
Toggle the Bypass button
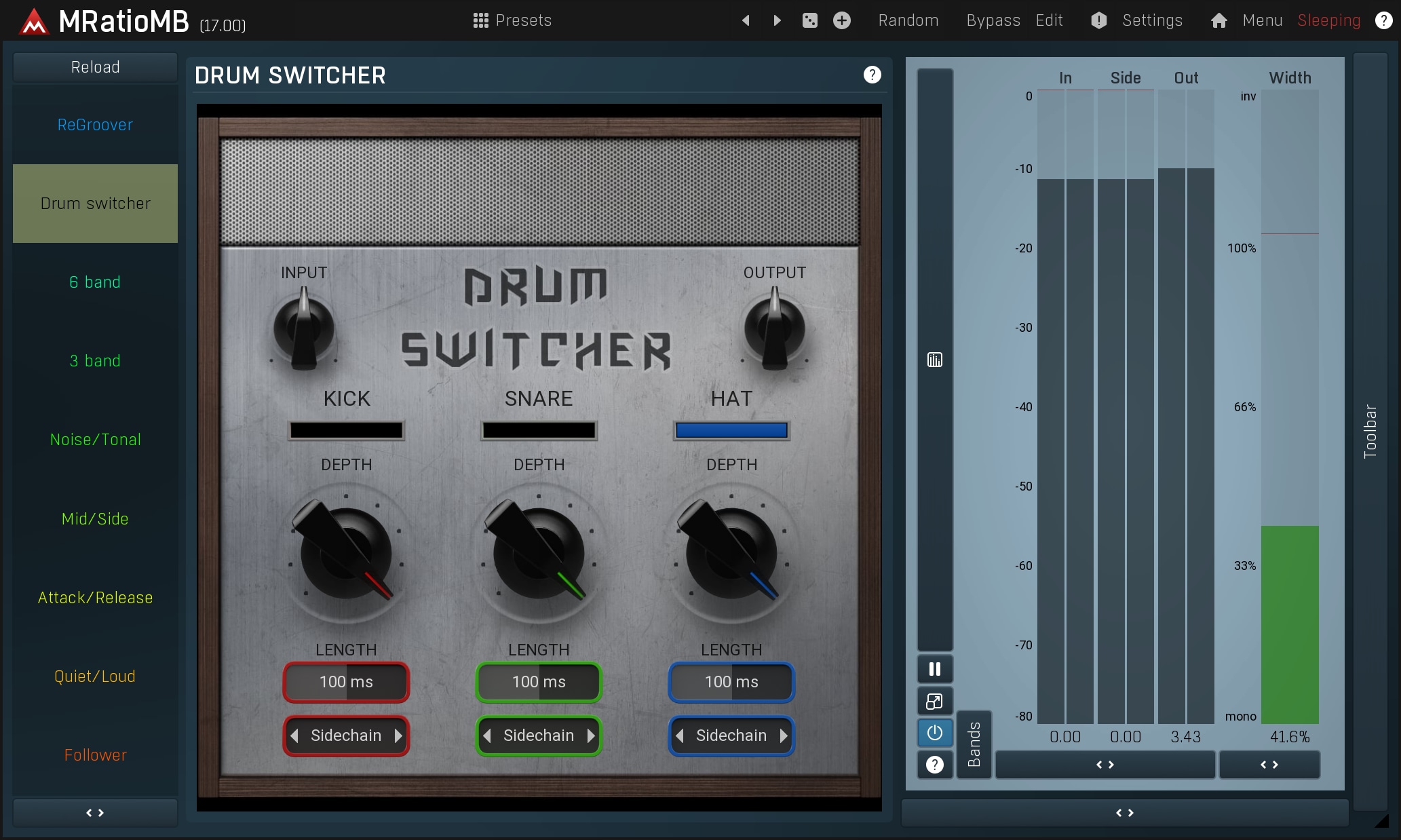pos(993,20)
